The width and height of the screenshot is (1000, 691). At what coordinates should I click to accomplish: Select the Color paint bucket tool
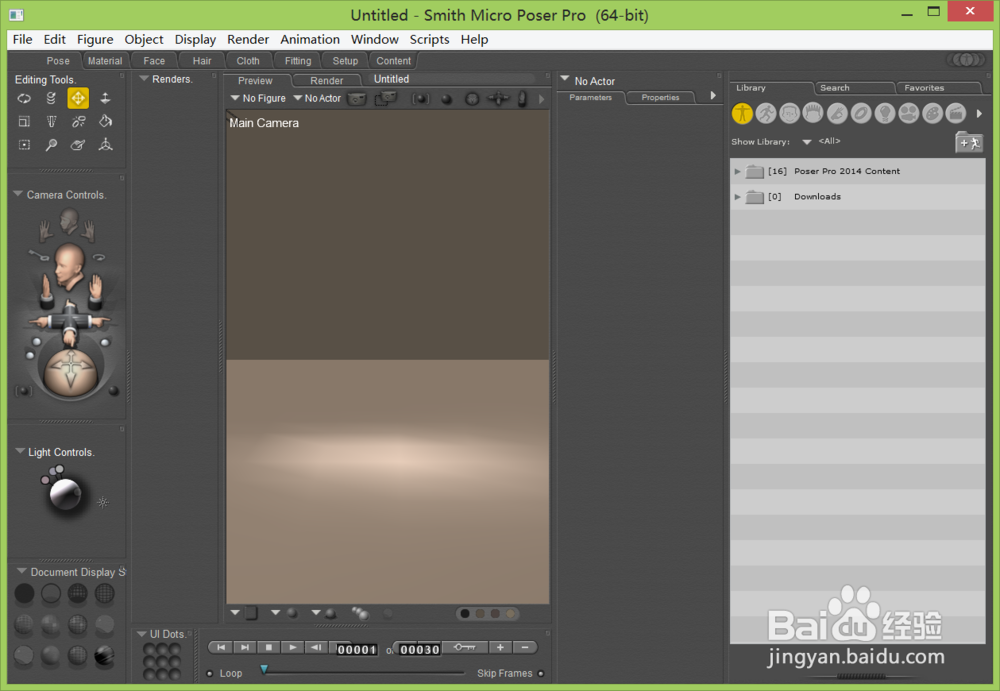click(x=105, y=121)
